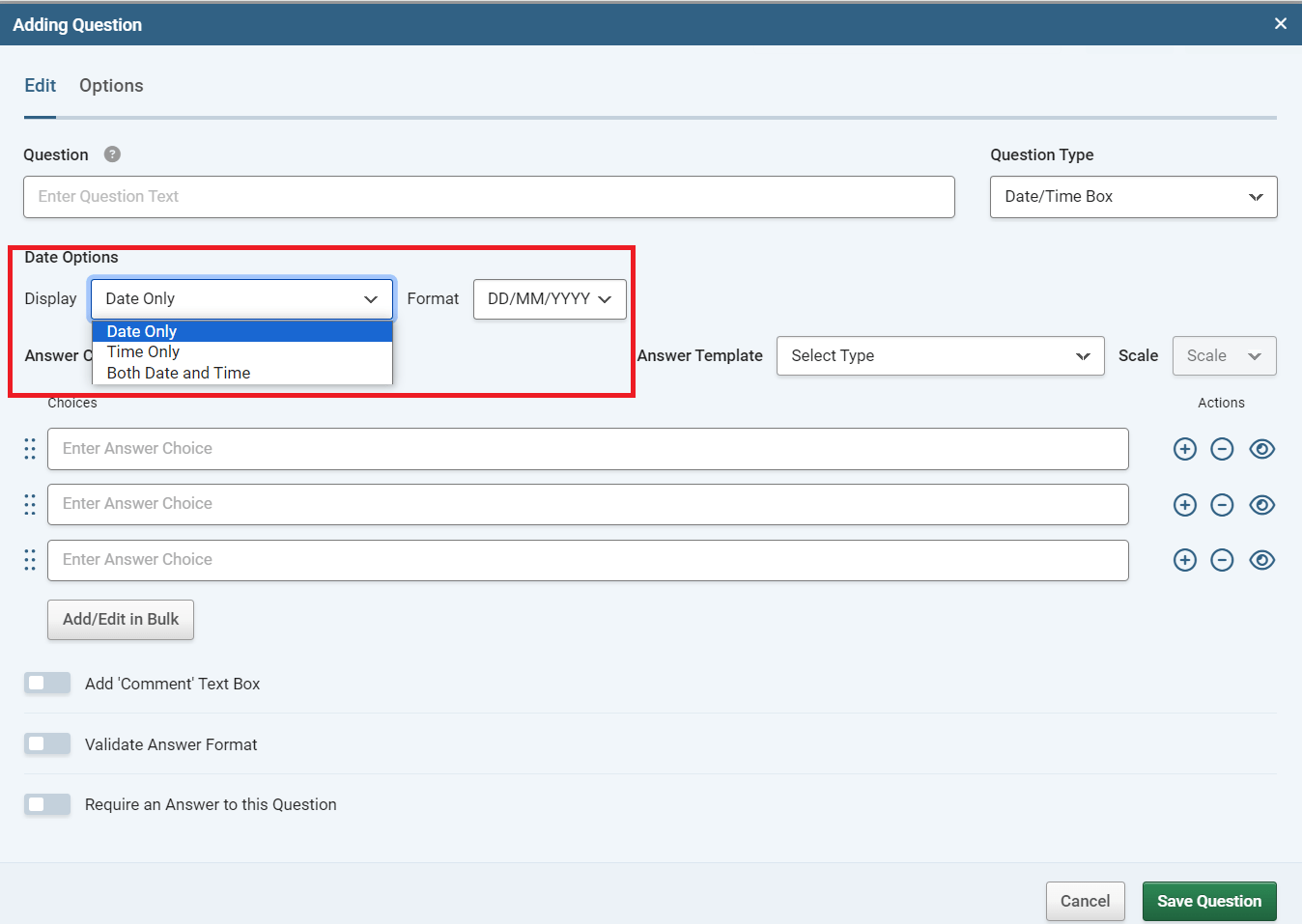
Task: Toggle visibility of first answer choice
Action: click(x=1262, y=449)
